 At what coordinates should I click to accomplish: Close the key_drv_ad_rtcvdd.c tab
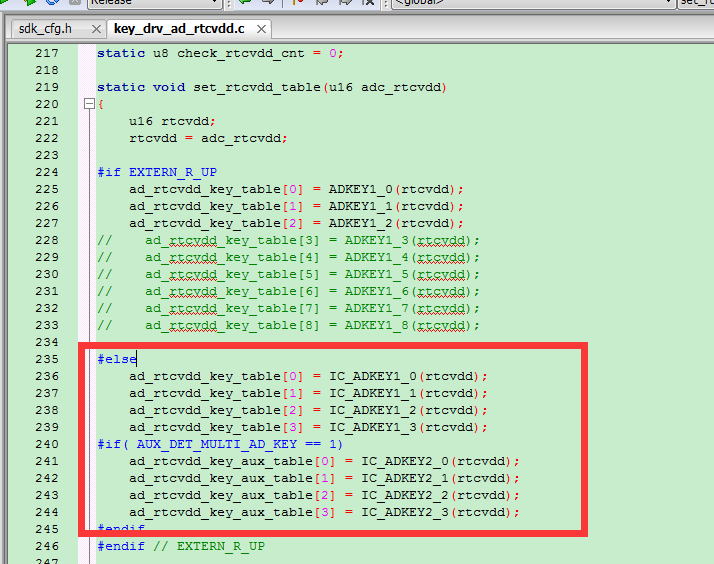coord(261,30)
